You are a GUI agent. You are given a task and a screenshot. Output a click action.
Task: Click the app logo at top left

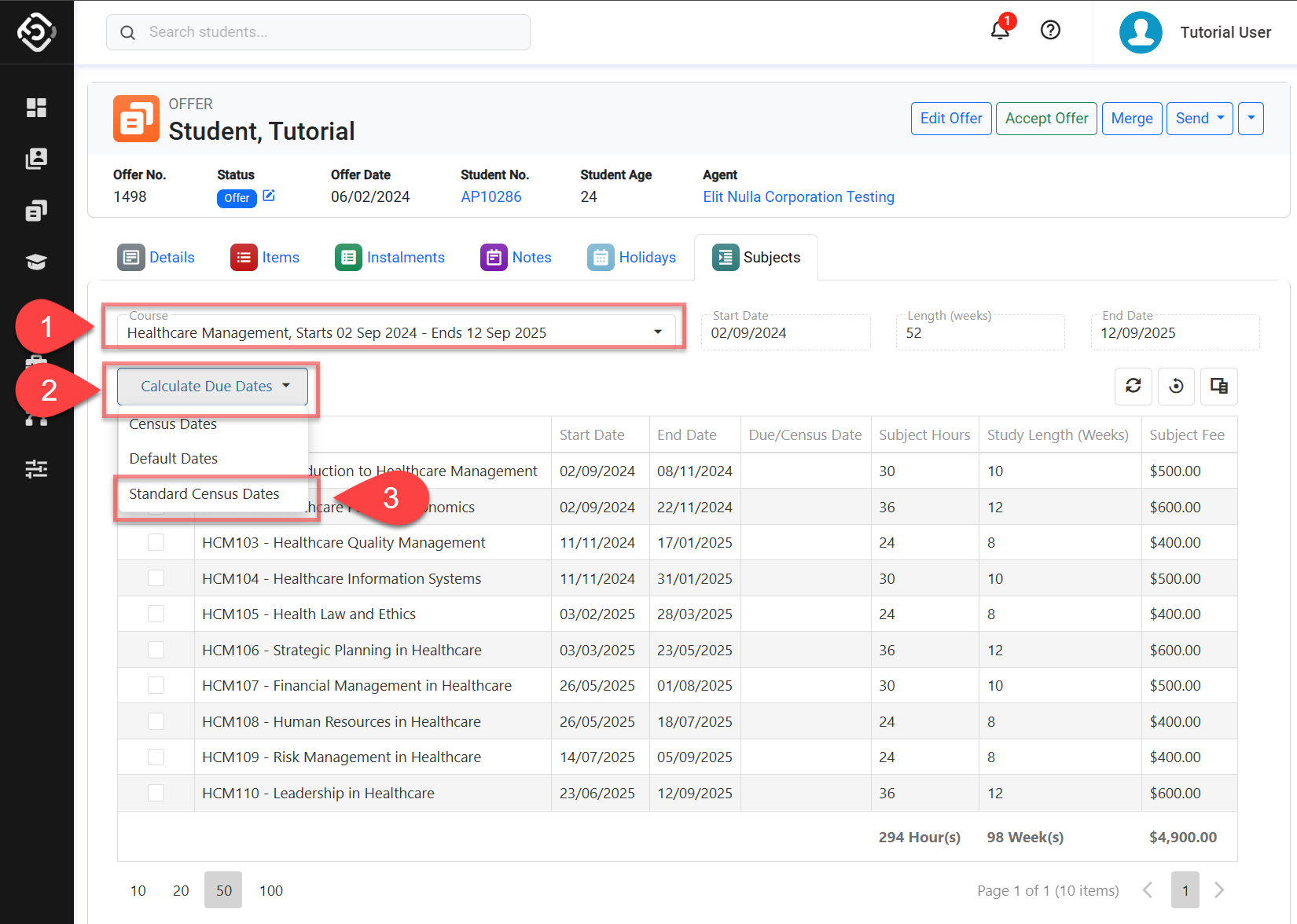(36, 32)
